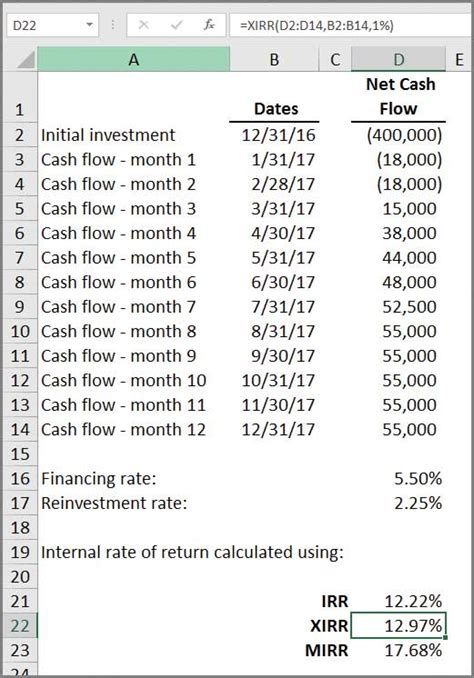
Task: Click the IRR result 12.22% cell
Action: tap(398, 601)
